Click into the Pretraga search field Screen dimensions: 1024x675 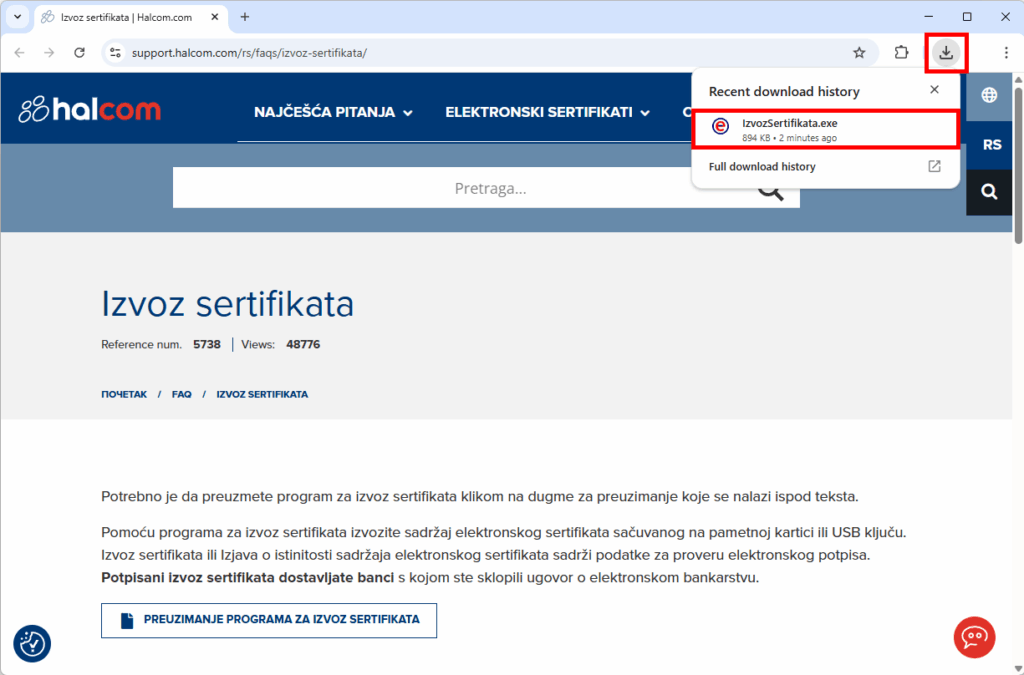pos(460,188)
